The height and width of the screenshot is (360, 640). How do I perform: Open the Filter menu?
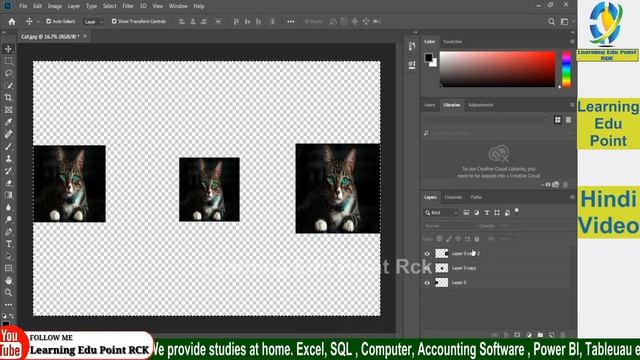[x=128, y=6]
